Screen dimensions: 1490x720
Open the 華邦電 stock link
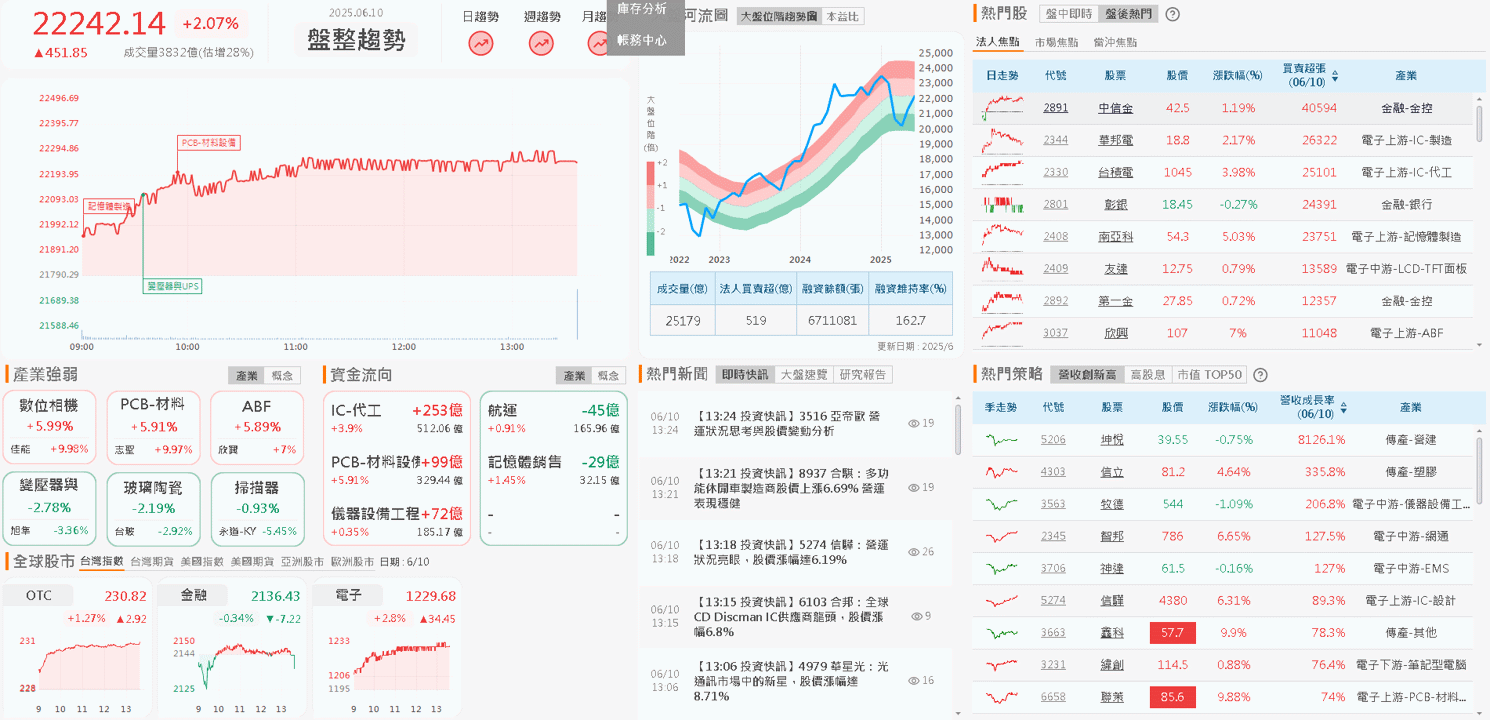pyautogui.click(x=1115, y=140)
